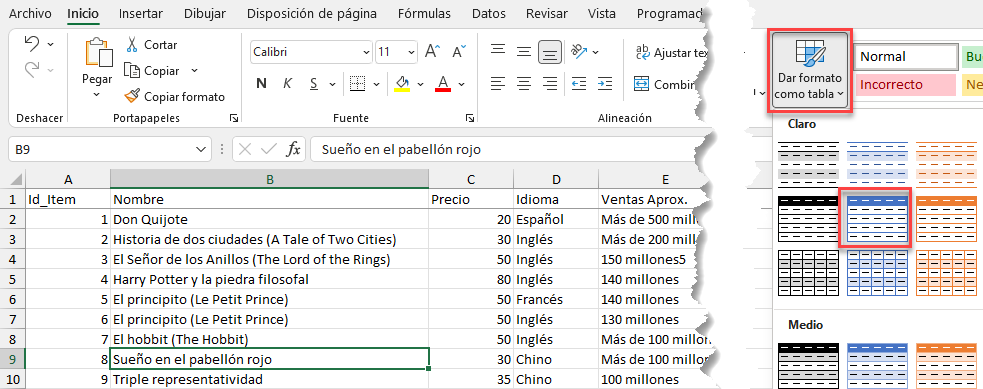Switch to Vista tab
Viewport: 983px width, 389px height.
pyautogui.click(x=602, y=13)
